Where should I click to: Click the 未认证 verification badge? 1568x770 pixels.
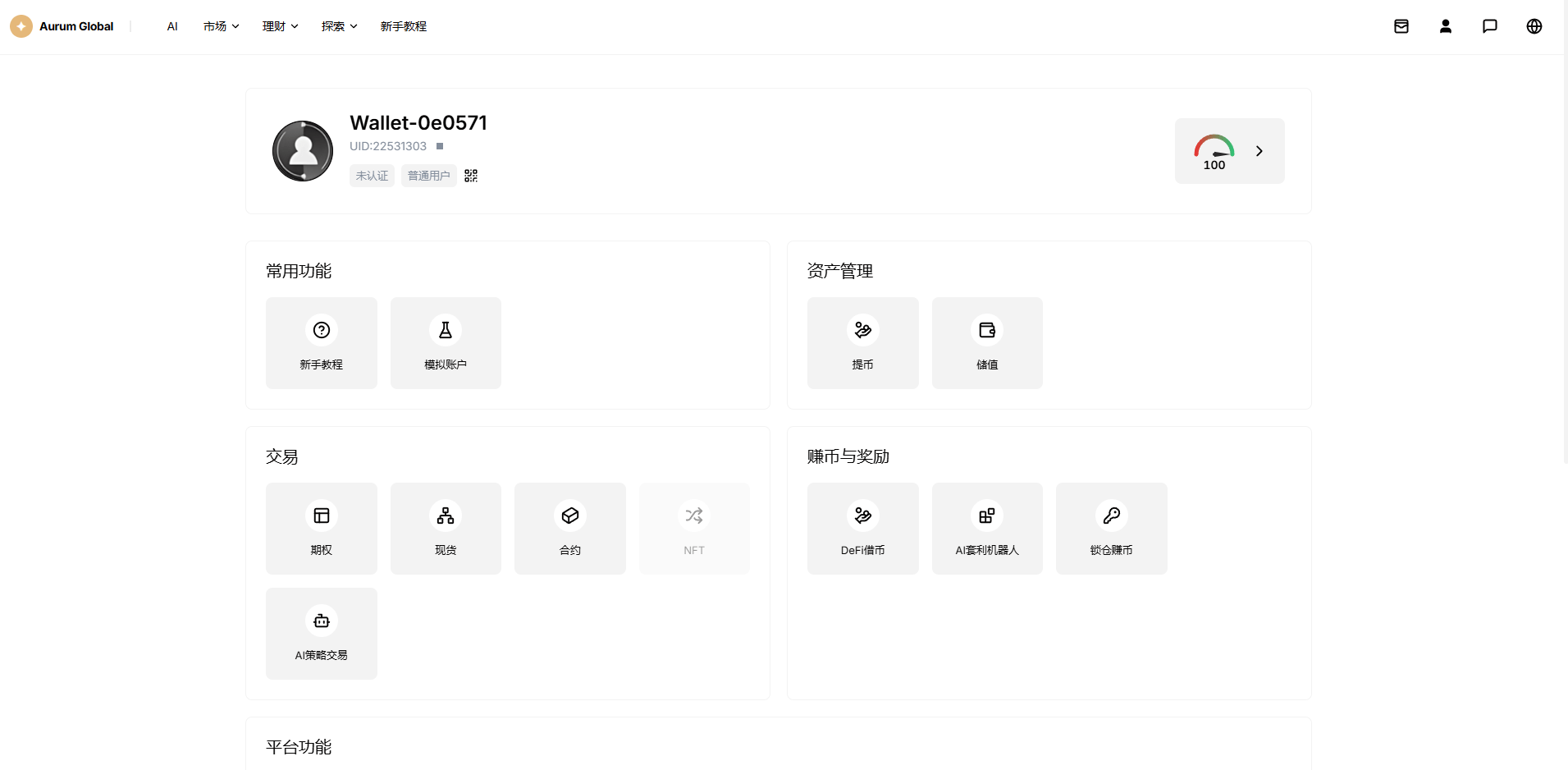coord(372,176)
